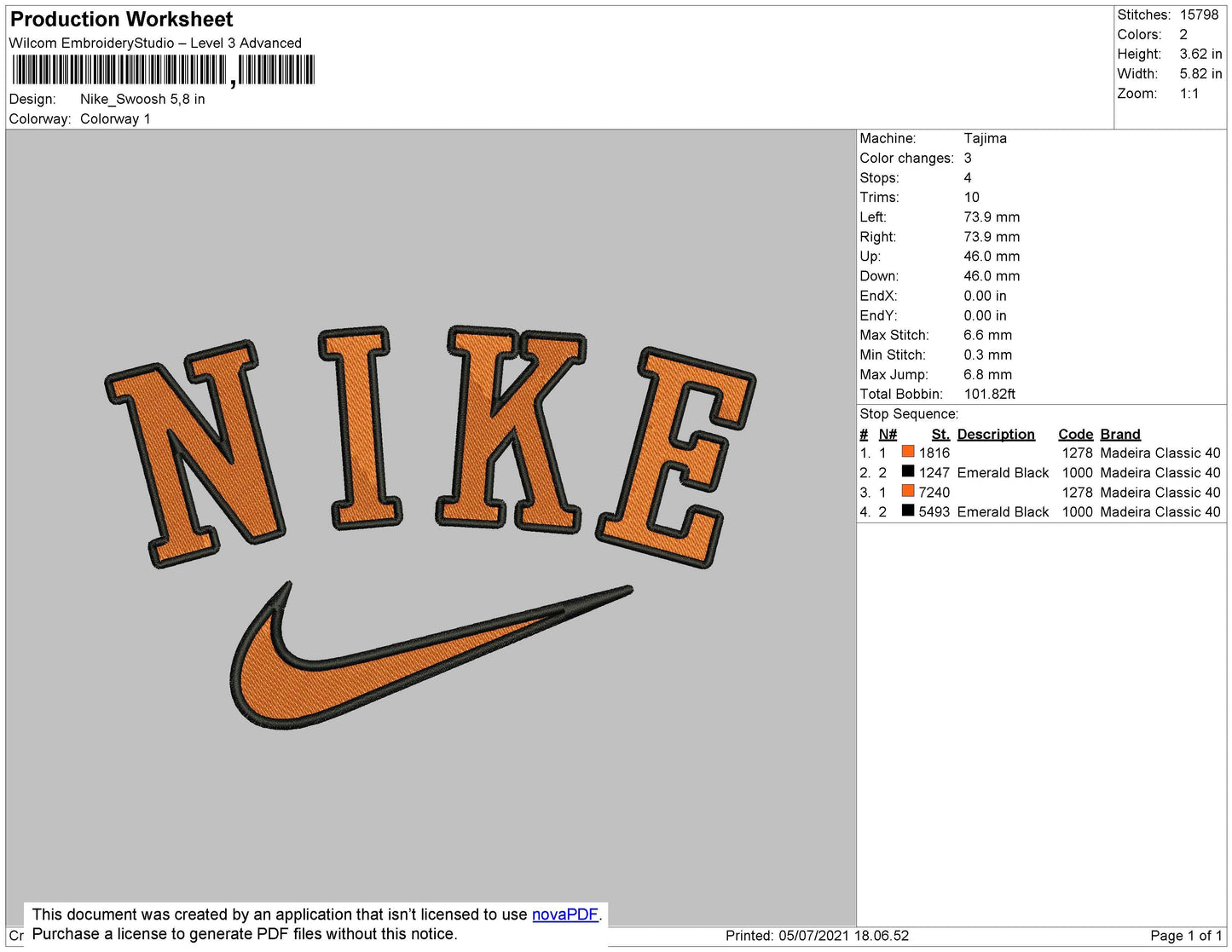This screenshot has height=952, width=1232.
Task: Select the Trims value 10
Action: point(972,198)
